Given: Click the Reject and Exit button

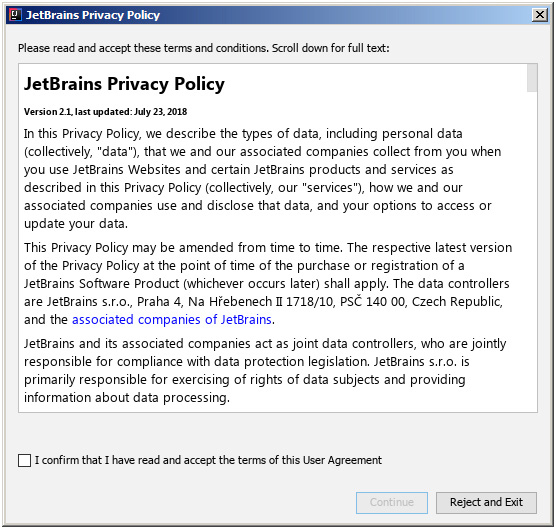Looking at the screenshot, I should 486,502.
